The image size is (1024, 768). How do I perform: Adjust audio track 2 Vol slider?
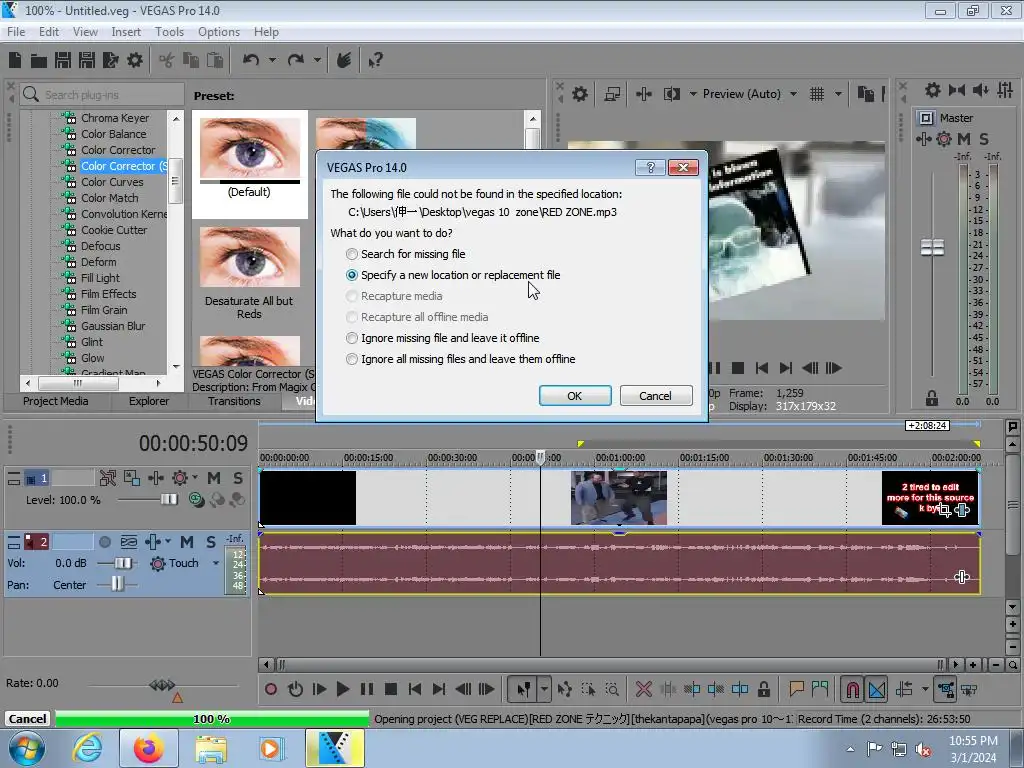tap(123, 563)
